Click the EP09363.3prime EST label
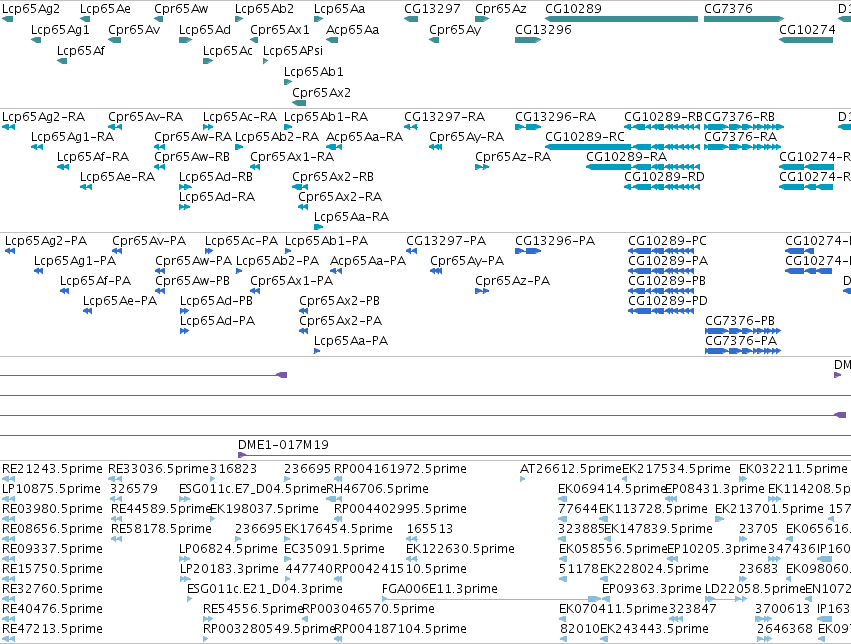Viewport: 851px width, 644px height. [x=651, y=589]
